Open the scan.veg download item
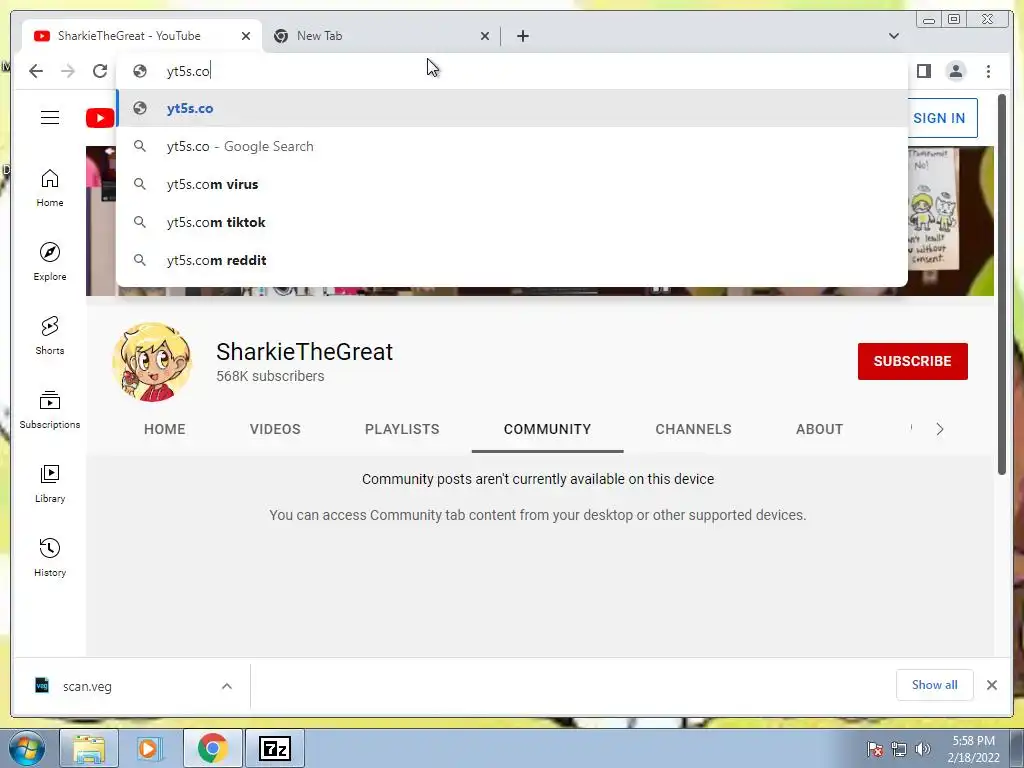 tap(88, 686)
